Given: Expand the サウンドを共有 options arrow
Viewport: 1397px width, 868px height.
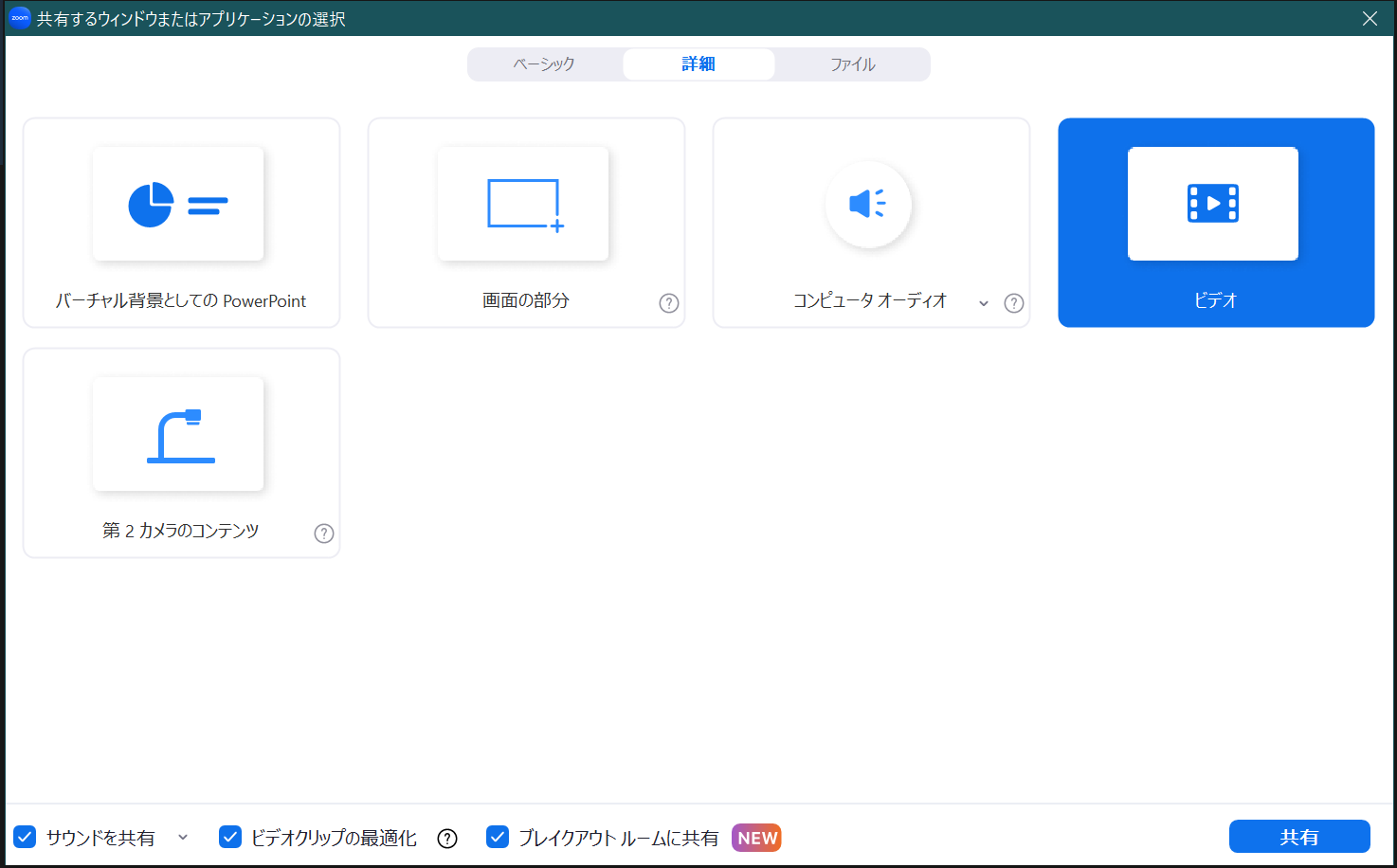Looking at the screenshot, I should (183, 838).
